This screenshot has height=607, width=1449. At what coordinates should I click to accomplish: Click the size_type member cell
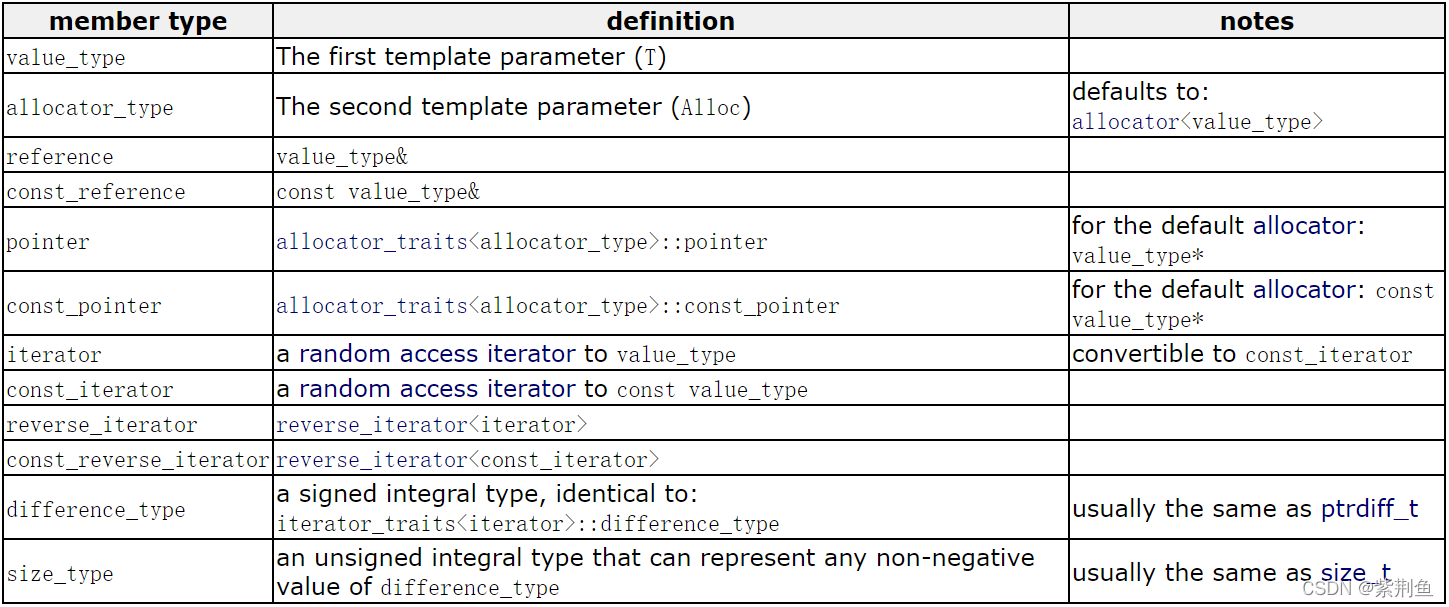click(138, 573)
